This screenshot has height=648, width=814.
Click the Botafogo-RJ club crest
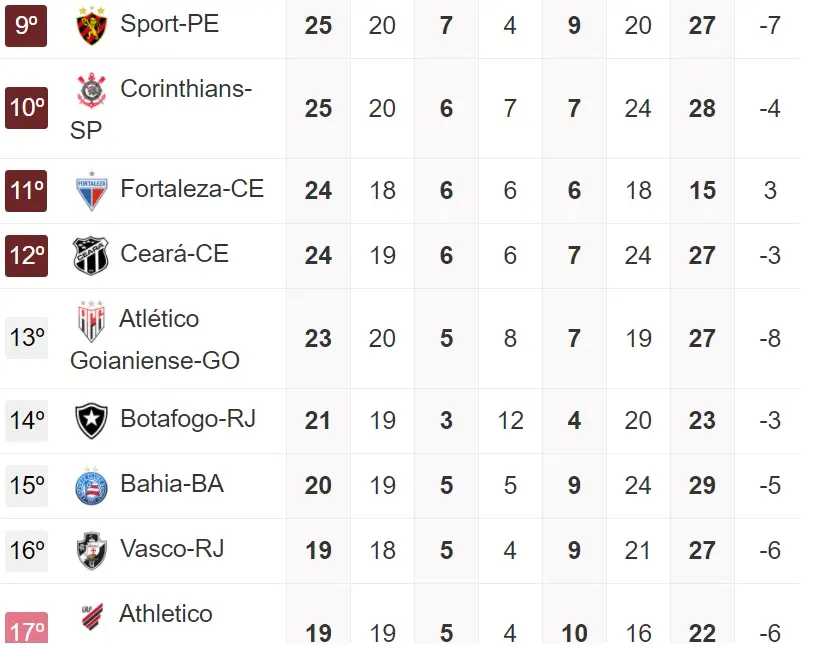pyautogui.click(x=92, y=420)
